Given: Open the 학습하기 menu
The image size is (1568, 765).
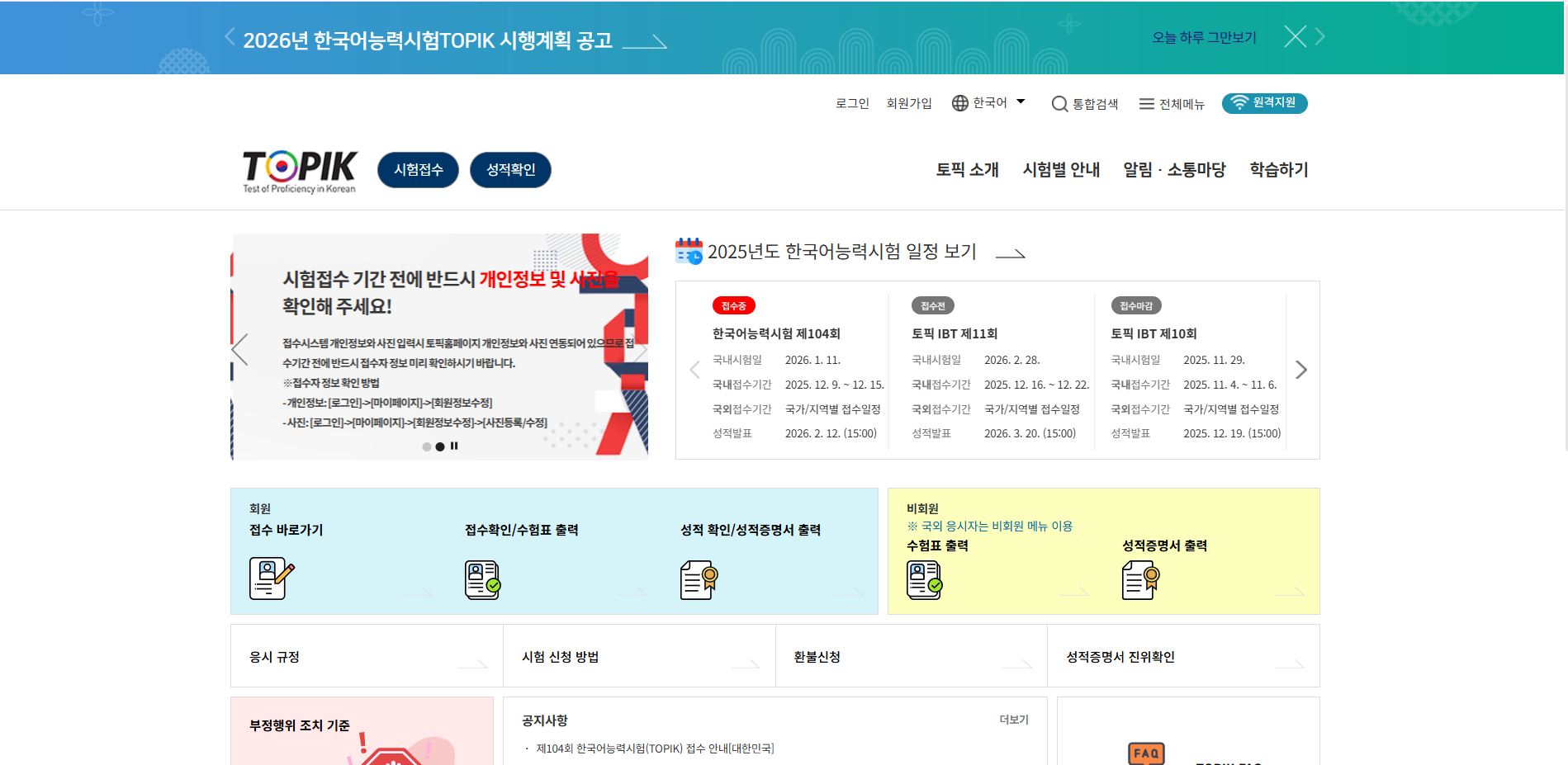Looking at the screenshot, I should coord(1279,169).
